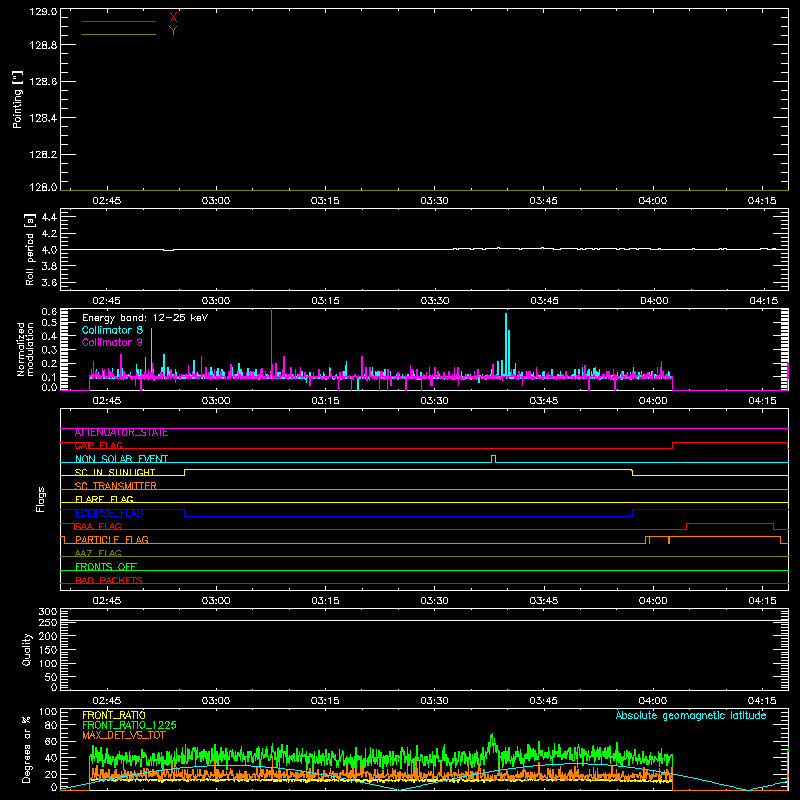This screenshot has height=800, width=800.
Task: Click the ECLIPSE_FLAG label
Action: click(x=109, y=513)
